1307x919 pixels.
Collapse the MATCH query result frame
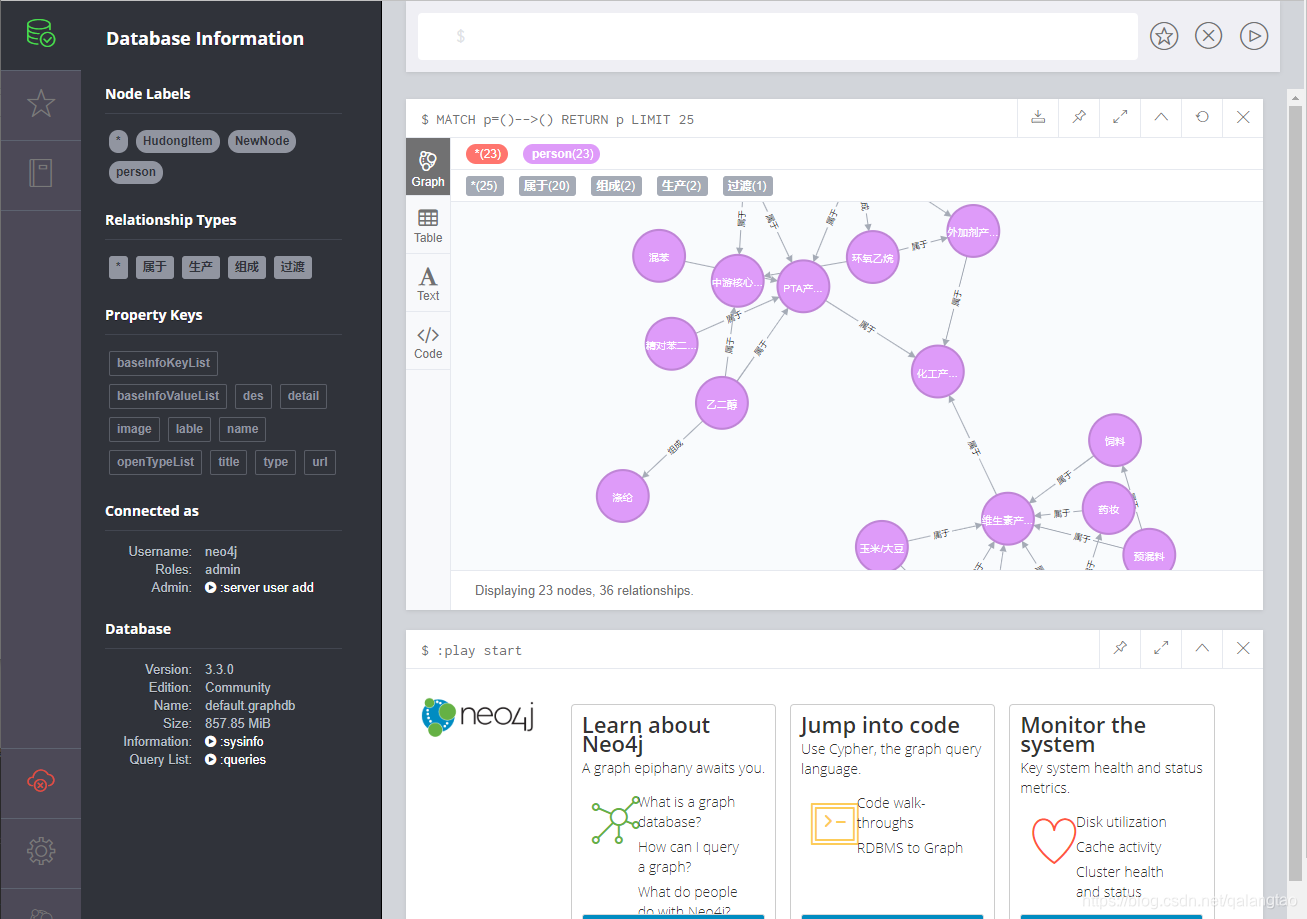pos(1161,118)
